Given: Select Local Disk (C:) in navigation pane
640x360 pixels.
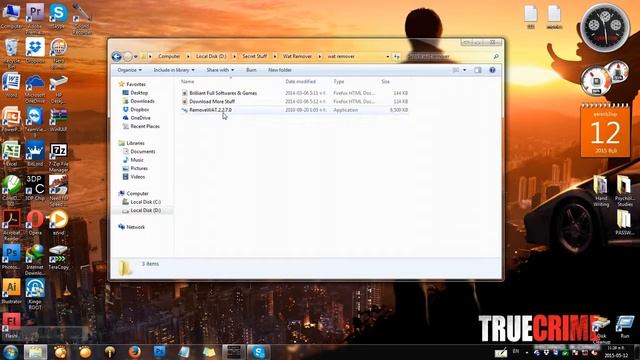Looking at the screenshot, I should pyautogui.click(x=145, y=202).
